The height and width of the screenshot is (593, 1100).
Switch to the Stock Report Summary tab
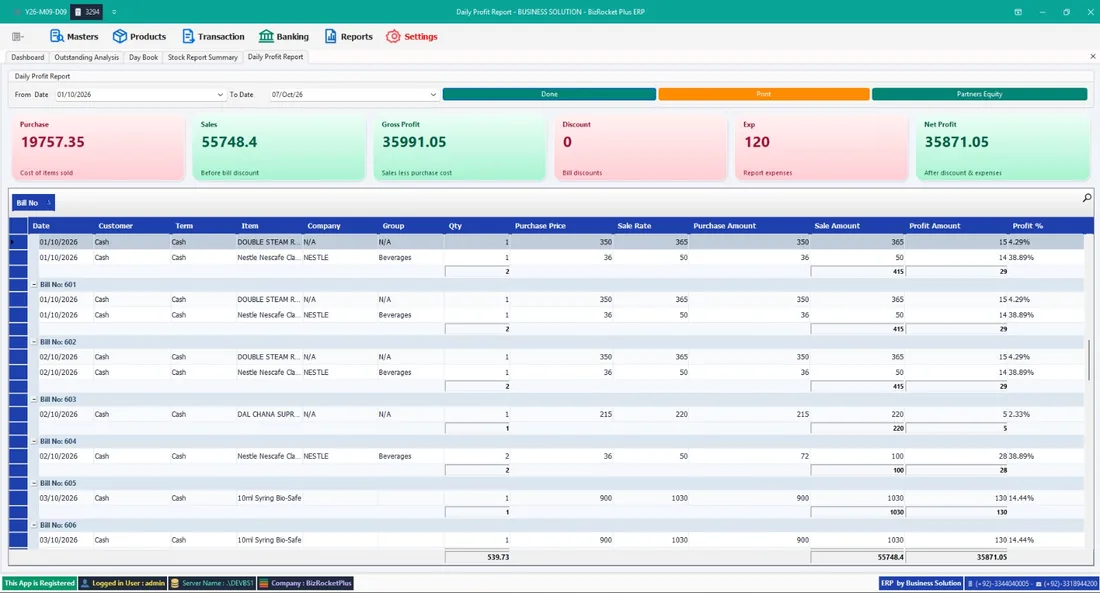coord(202,58)
